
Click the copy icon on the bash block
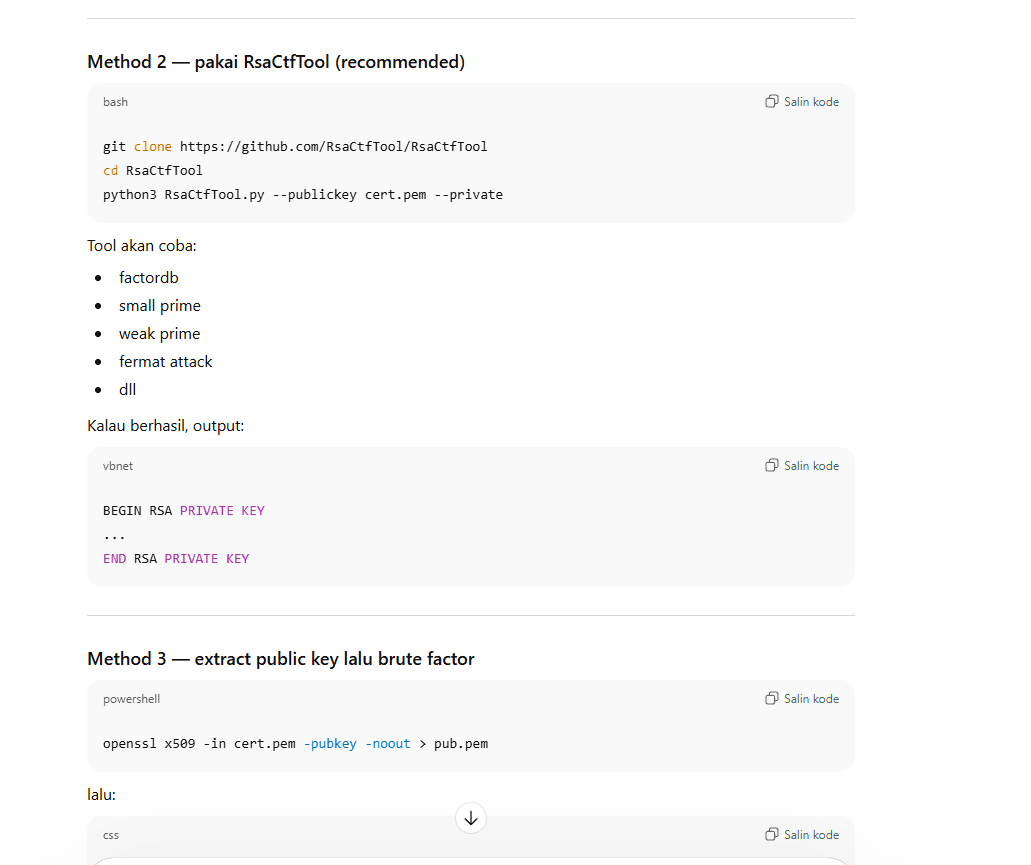pyautogui.click(x=772, y=102)
